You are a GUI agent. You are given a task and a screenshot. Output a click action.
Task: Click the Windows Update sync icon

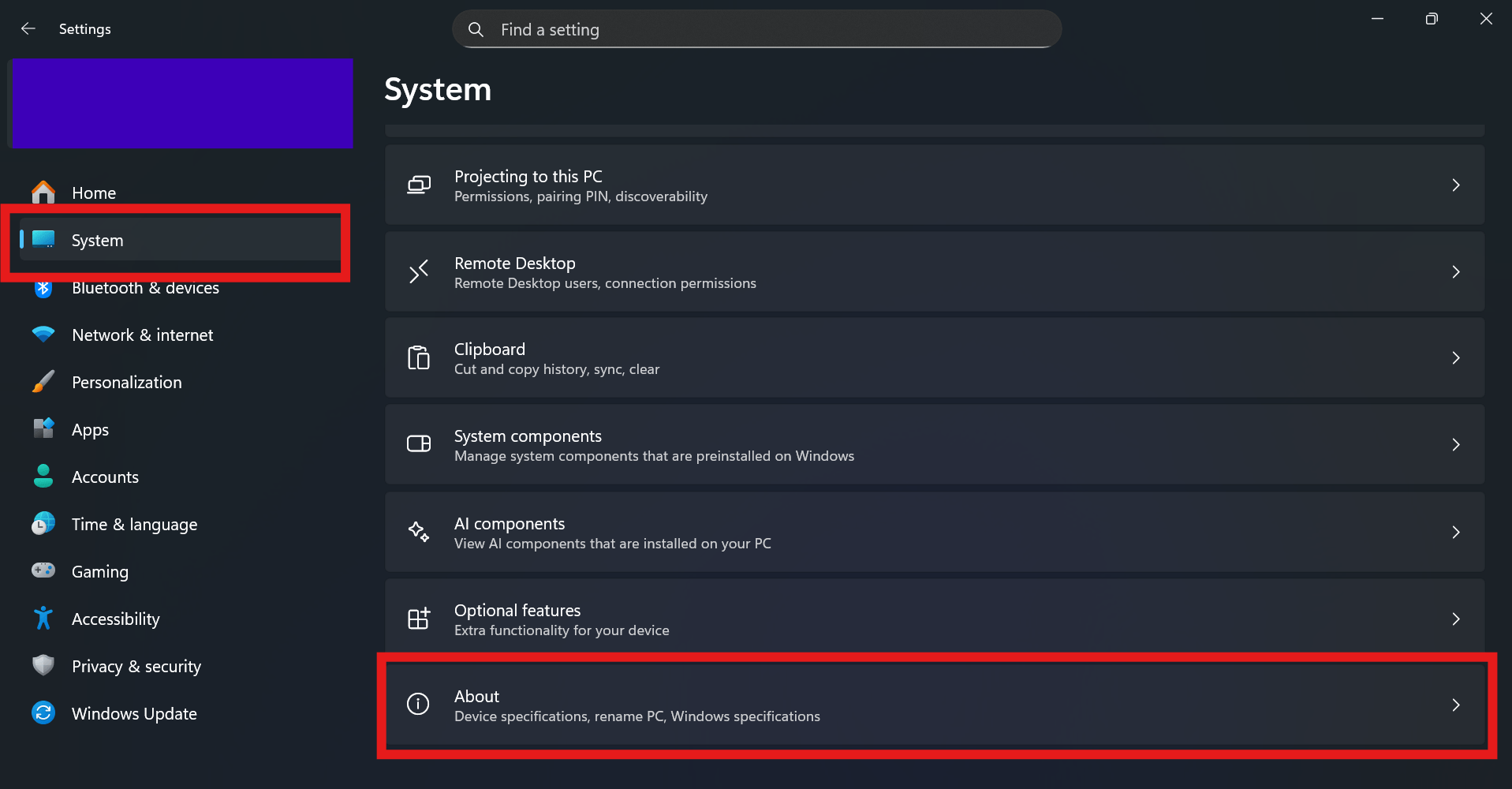click(x=43, y=713)
